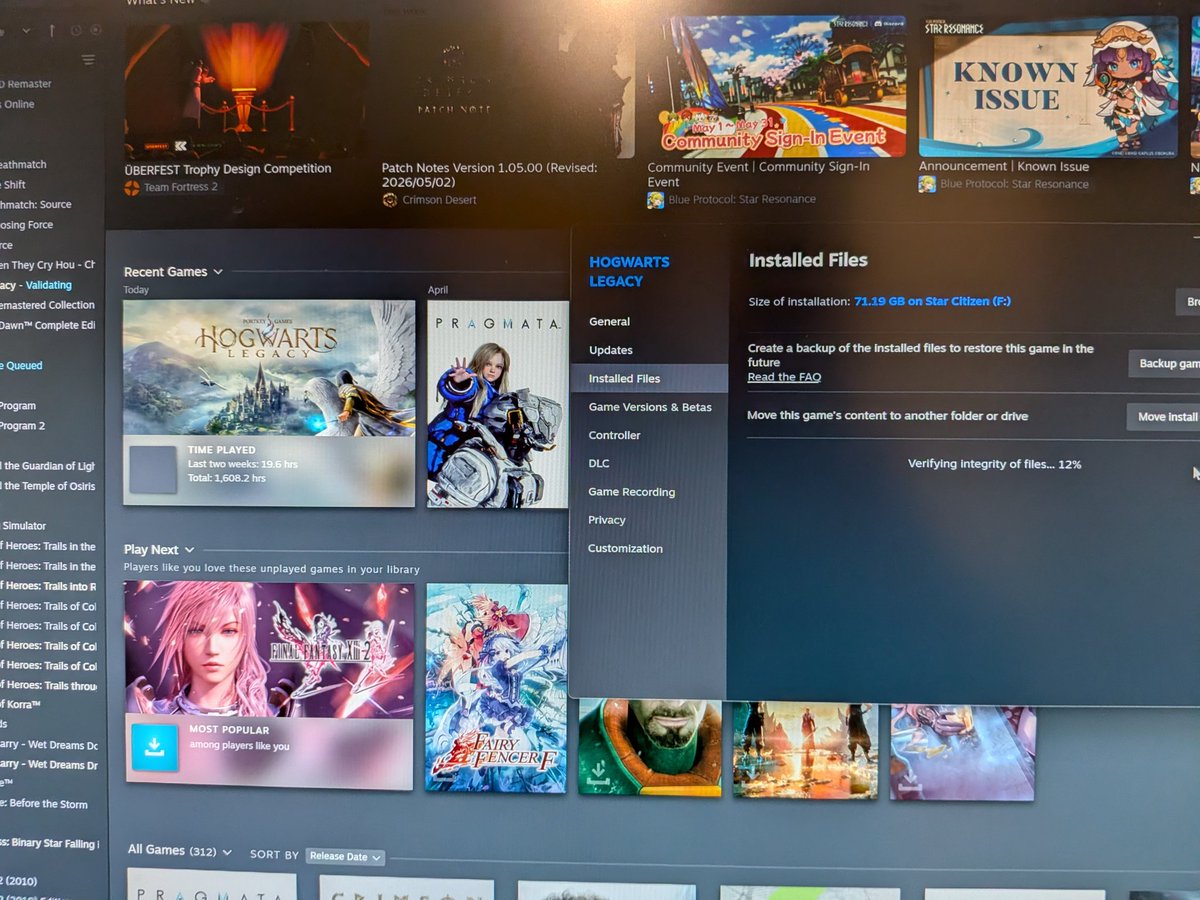Click Blue Protocol icon under Known Issue announcement
Image resolution: width=1200 pixels, height=900 pixels.
927,184
